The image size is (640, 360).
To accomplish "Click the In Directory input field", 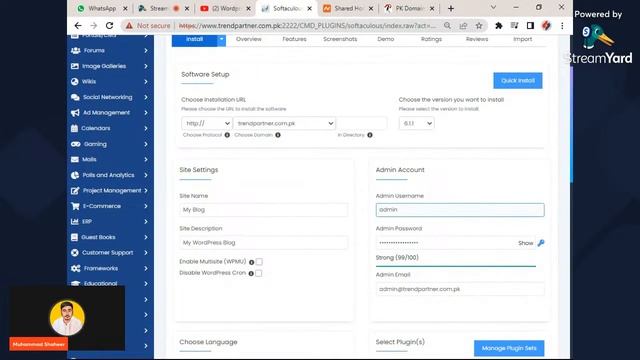I will point(362,123).
